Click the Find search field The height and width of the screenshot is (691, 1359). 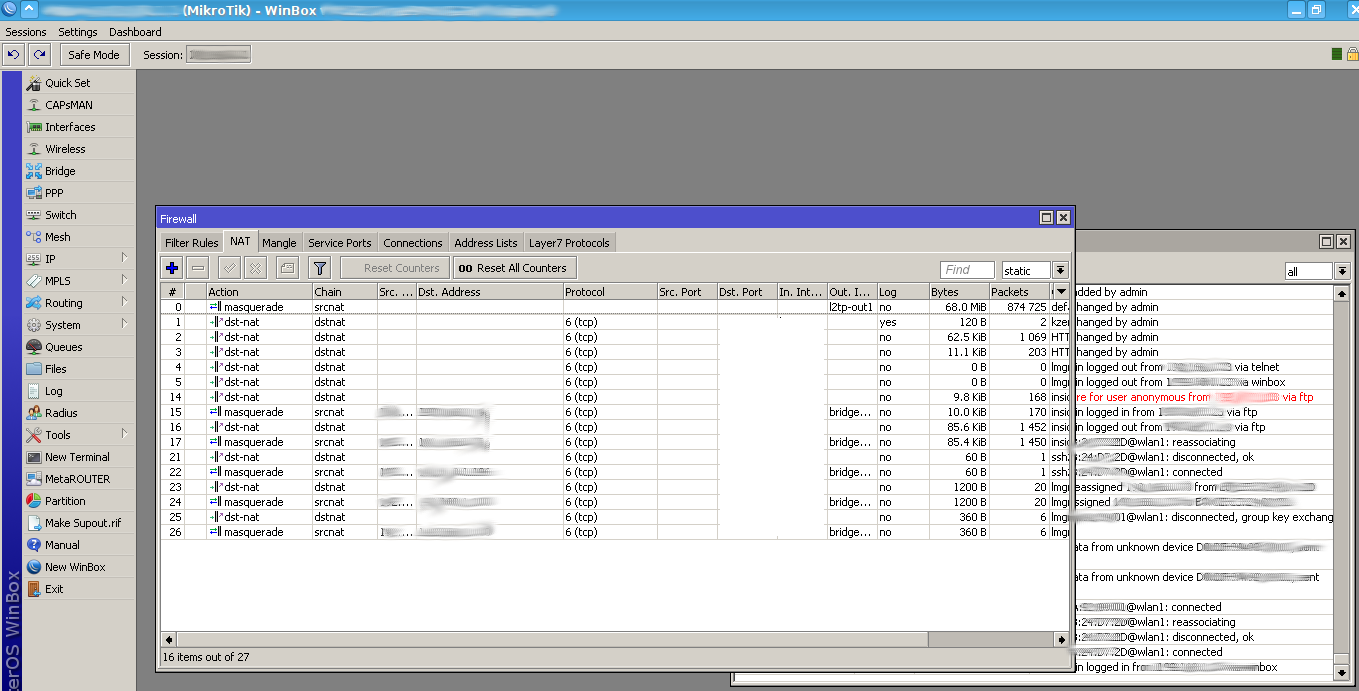tap(967, 270)
